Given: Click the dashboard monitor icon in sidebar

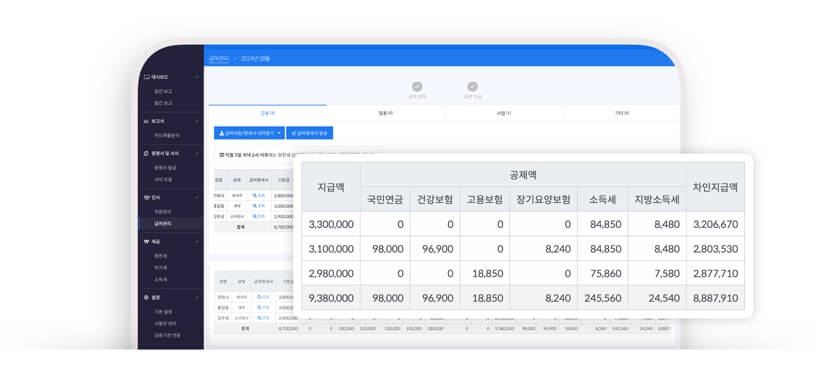Looking at the screenshot, I should tap(147, 77).
